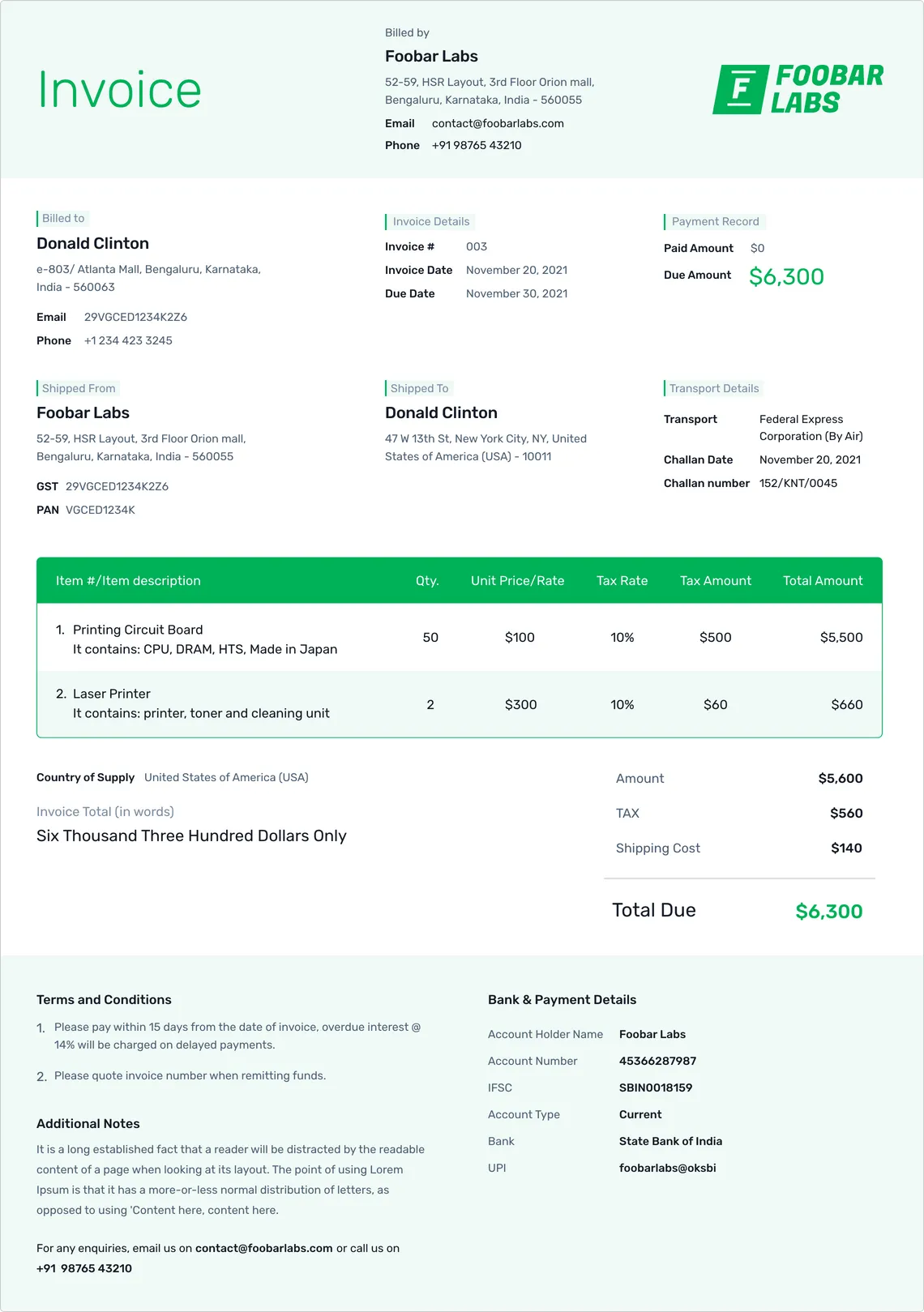Click the contact@foobarlabs.com email in the header
924x1312 pixels.
coord(498,123)
